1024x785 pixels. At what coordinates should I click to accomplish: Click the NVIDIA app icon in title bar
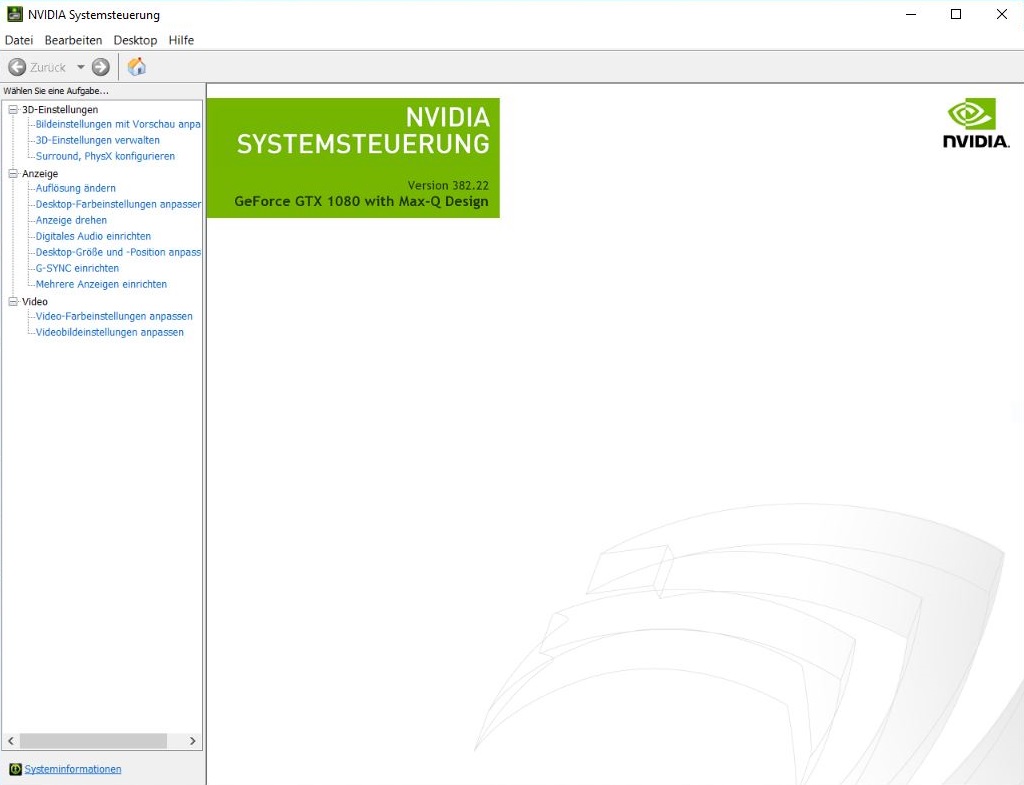(14, 14)
